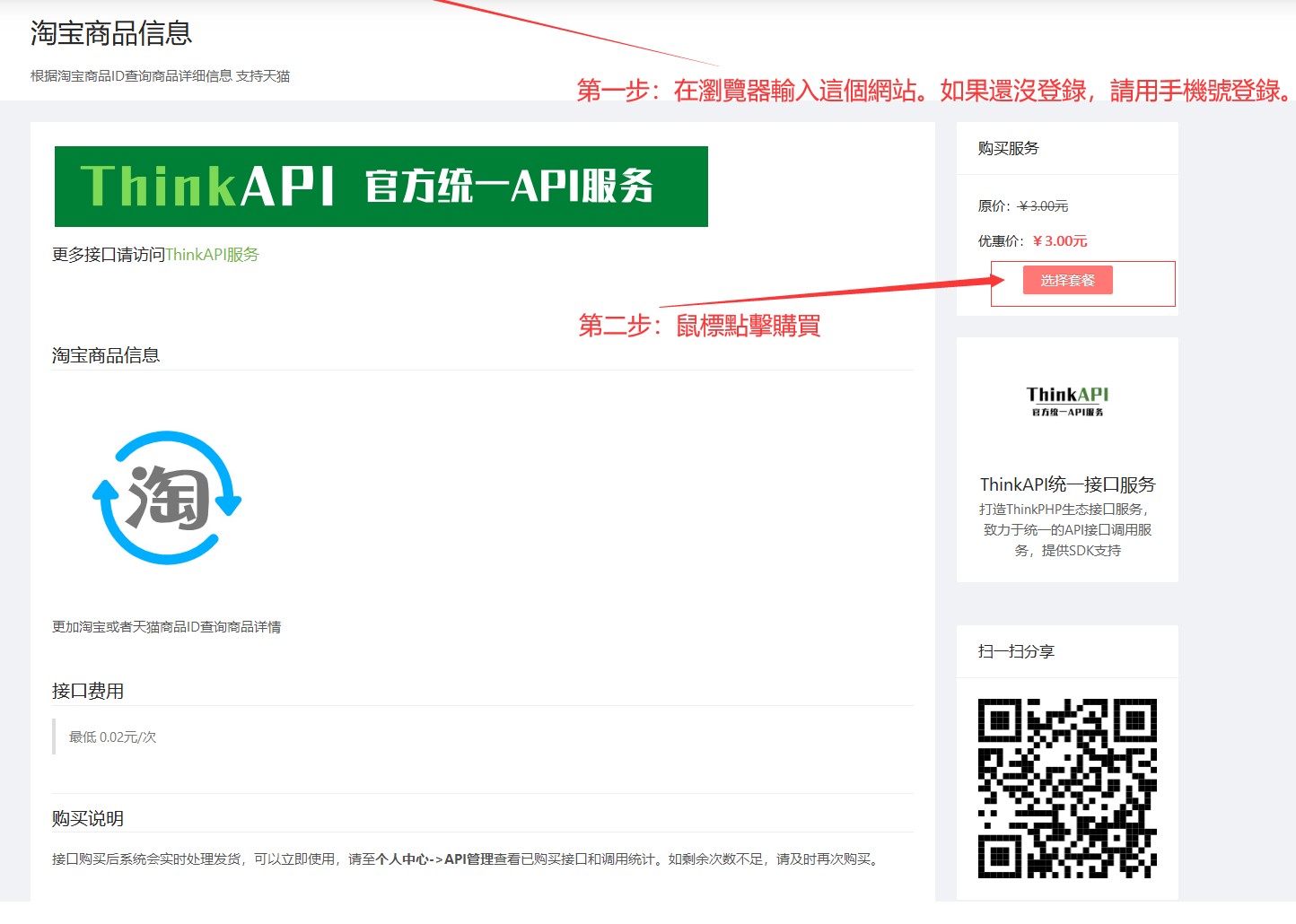Click the 打造ThinkPHP生态接口服务 description text

1067,529
